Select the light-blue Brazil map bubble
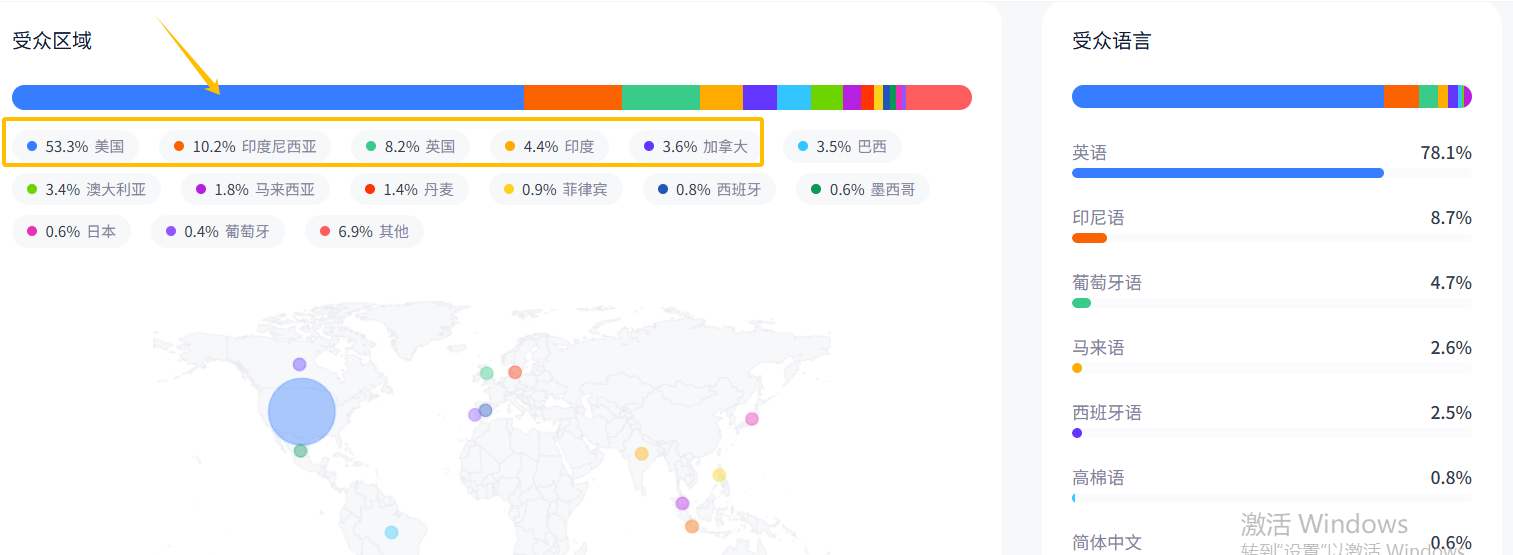Viewport: 1513px width, 555px height. click(391, 532)
